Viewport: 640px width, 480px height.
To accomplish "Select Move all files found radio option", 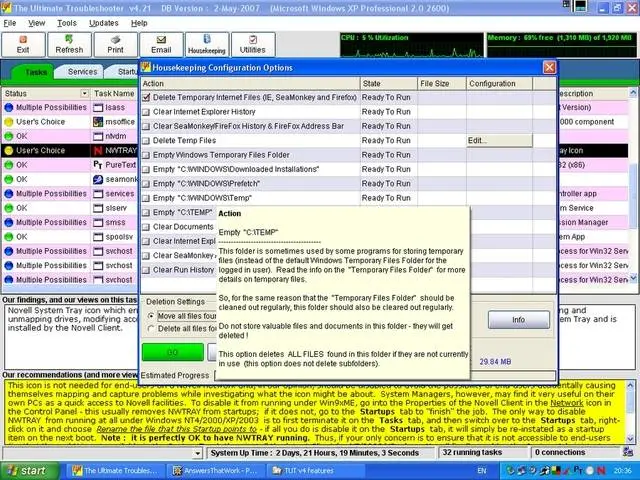I will coord(151,316).
